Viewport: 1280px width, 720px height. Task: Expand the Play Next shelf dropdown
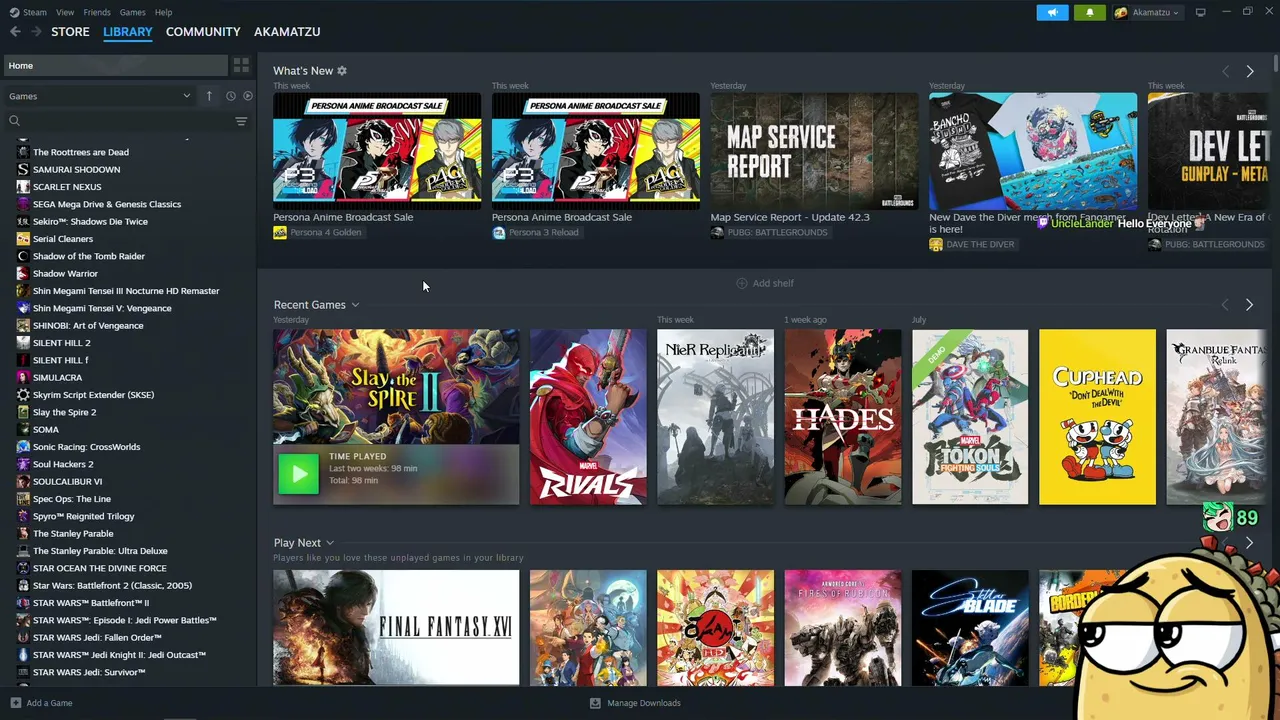330,543
